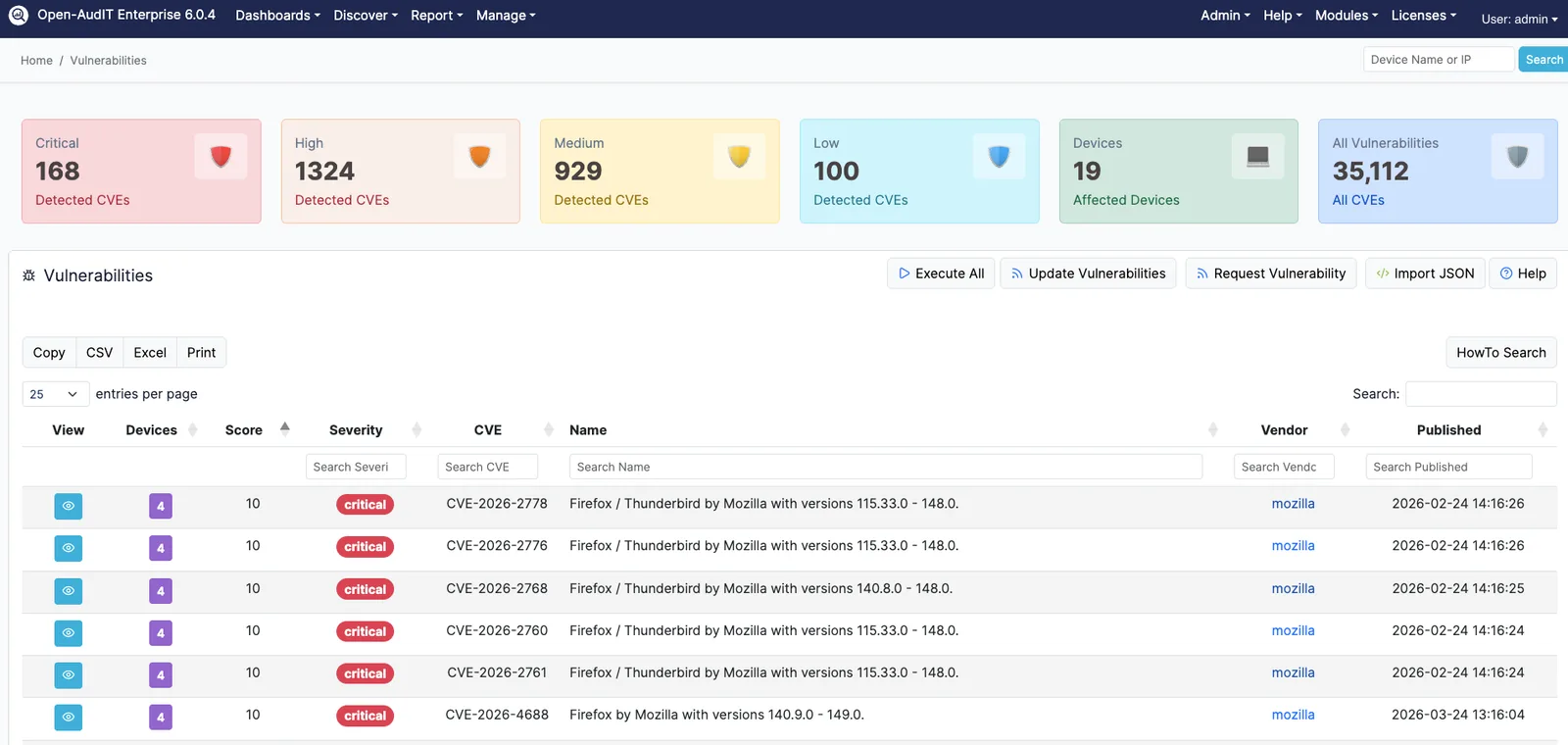The height and width of the screenshot is (745, 1568).
Task: View details for CVE-2026-4688 eye icon
Action: 69,718
